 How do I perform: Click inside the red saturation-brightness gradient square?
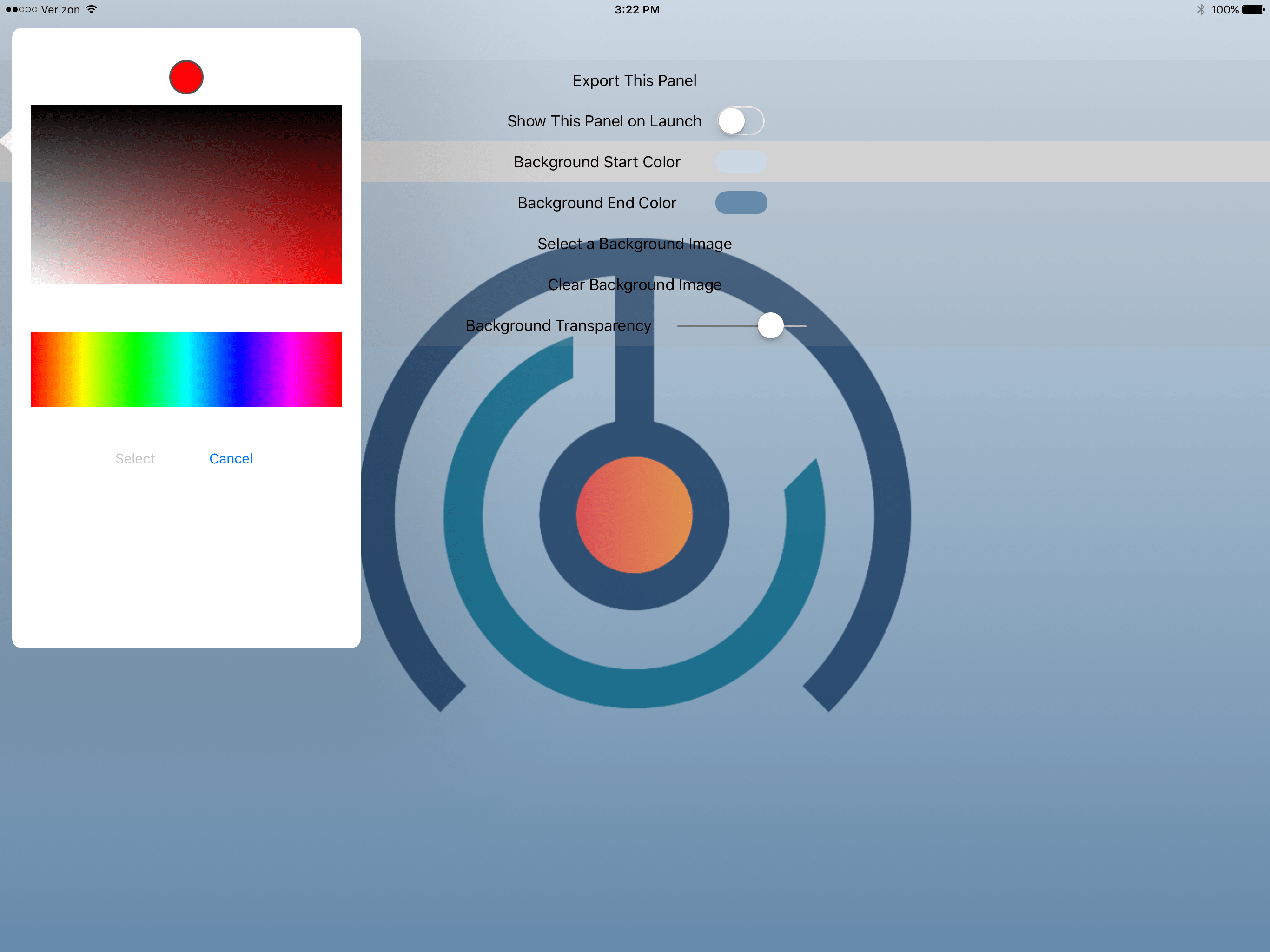point(186,195)
